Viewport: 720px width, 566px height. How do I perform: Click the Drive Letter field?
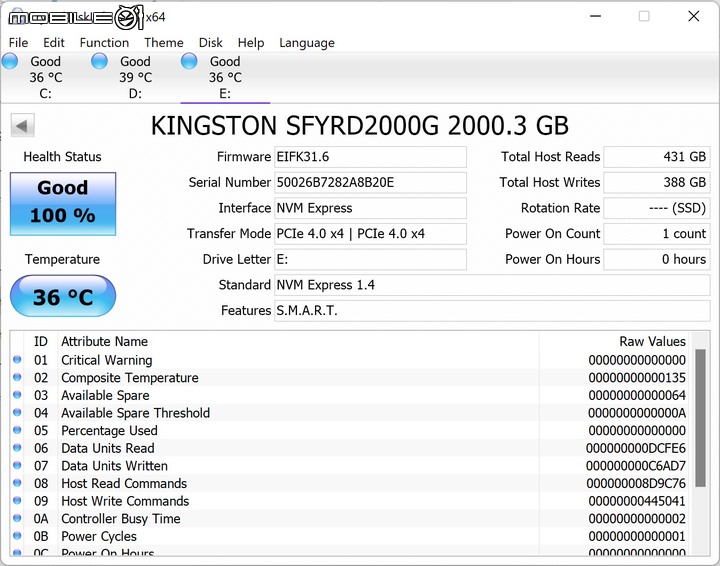[x=370, y=259]
